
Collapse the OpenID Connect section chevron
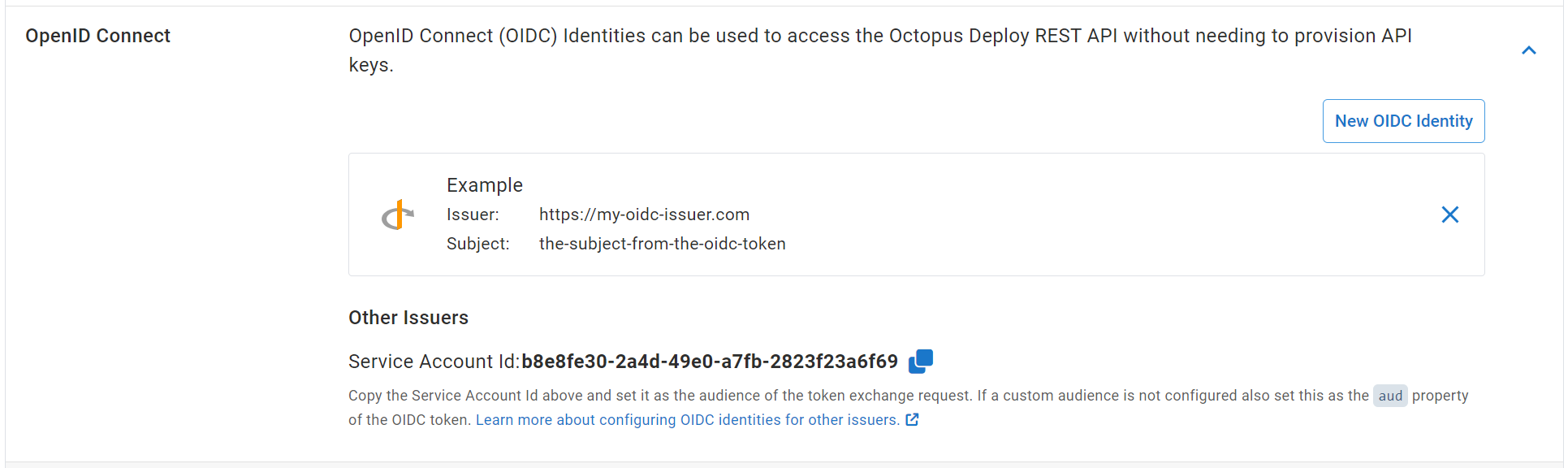point(1528,50)
